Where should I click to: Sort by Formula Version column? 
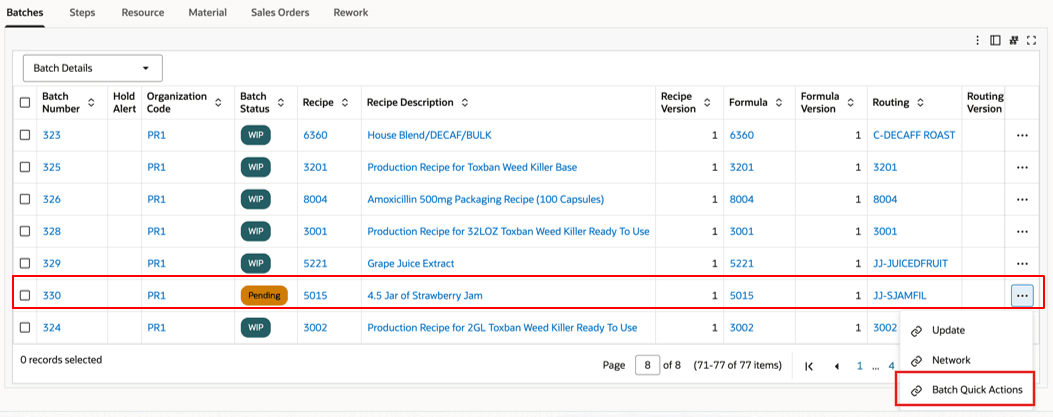[851, 103]
